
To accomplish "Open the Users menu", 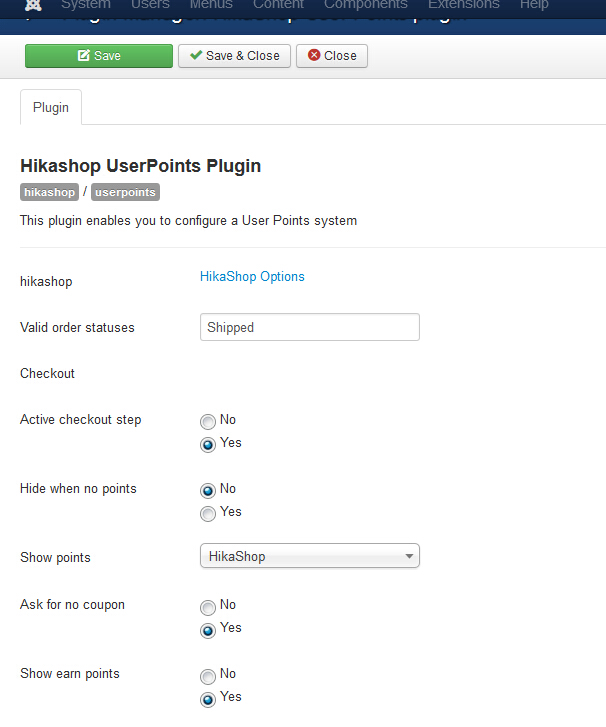I will tap(150, 5).
